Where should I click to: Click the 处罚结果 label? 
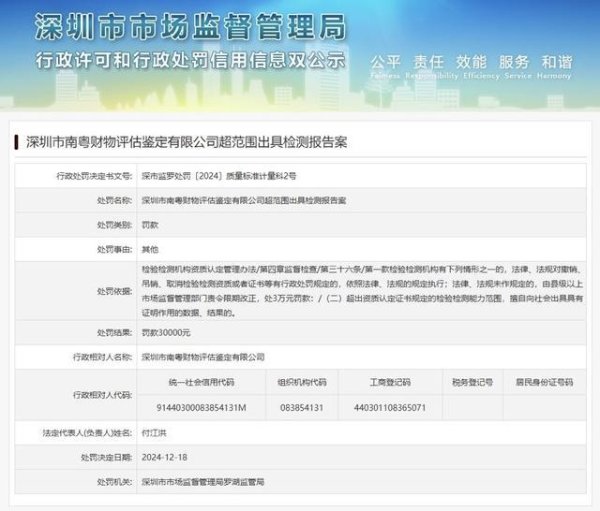[114, 333]
